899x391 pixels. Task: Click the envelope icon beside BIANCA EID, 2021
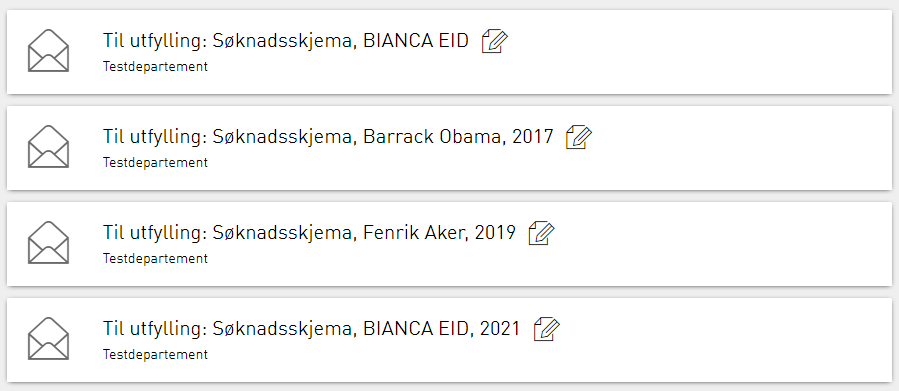tap(48, 339)
